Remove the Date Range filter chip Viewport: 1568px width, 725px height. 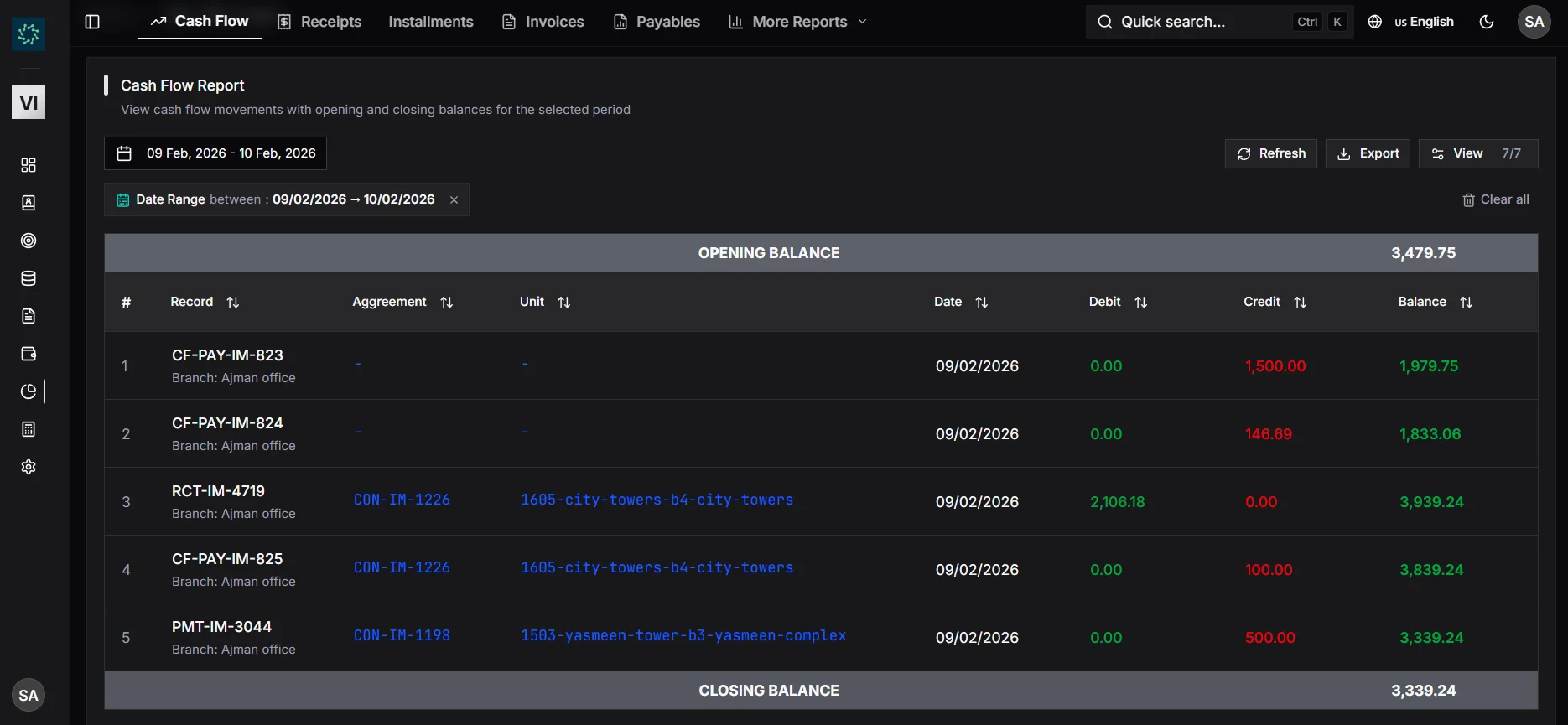(x=454, y=199)
